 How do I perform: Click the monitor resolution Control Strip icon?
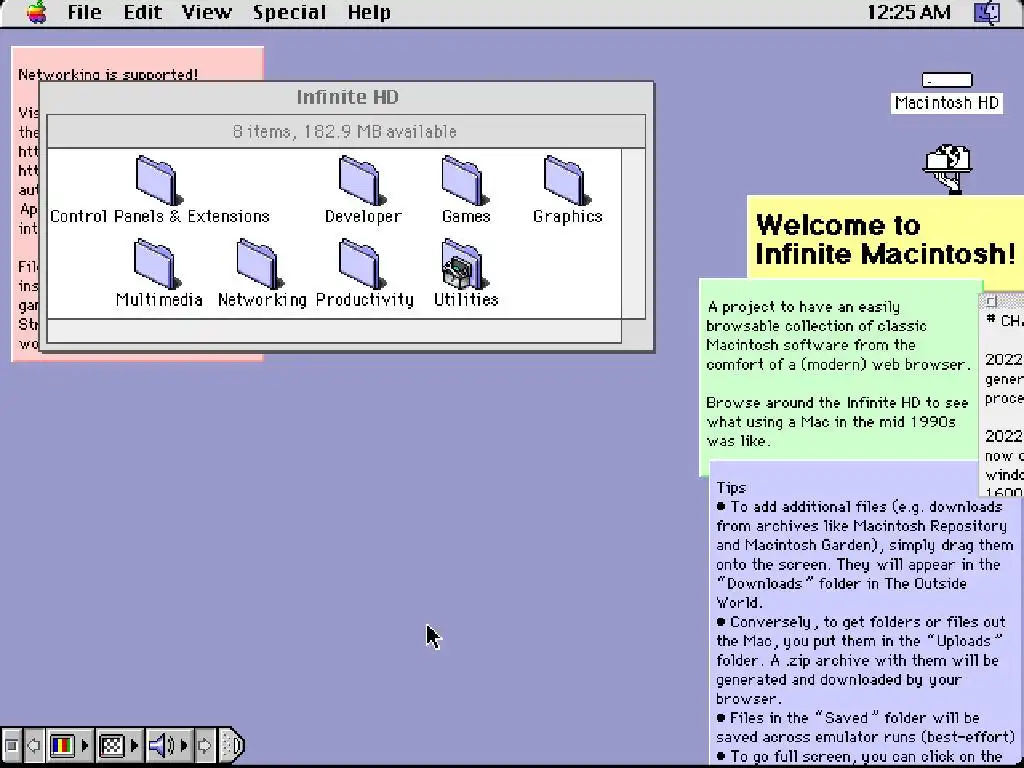(112, 745)
